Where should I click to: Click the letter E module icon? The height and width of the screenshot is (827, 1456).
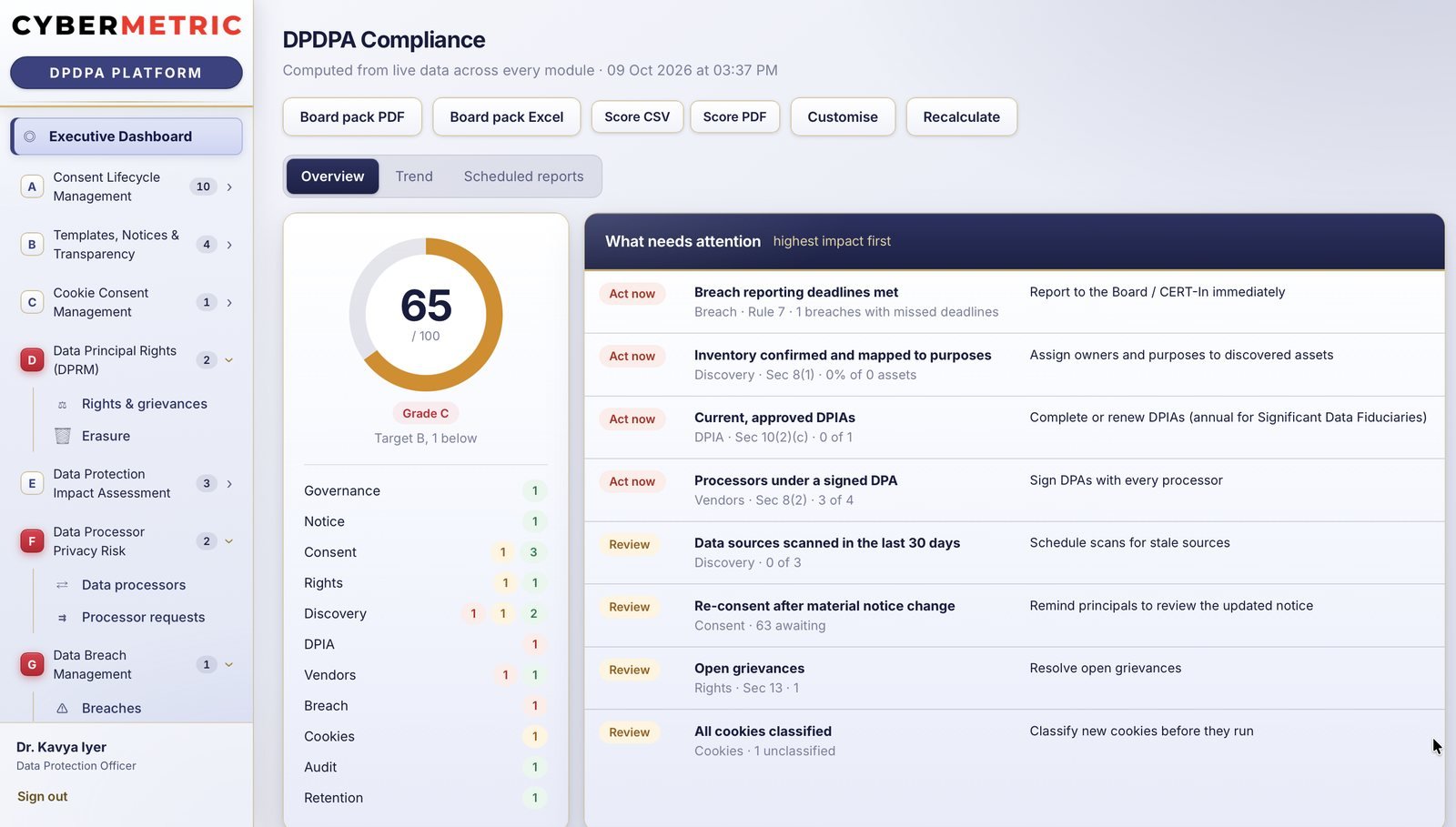32,484
